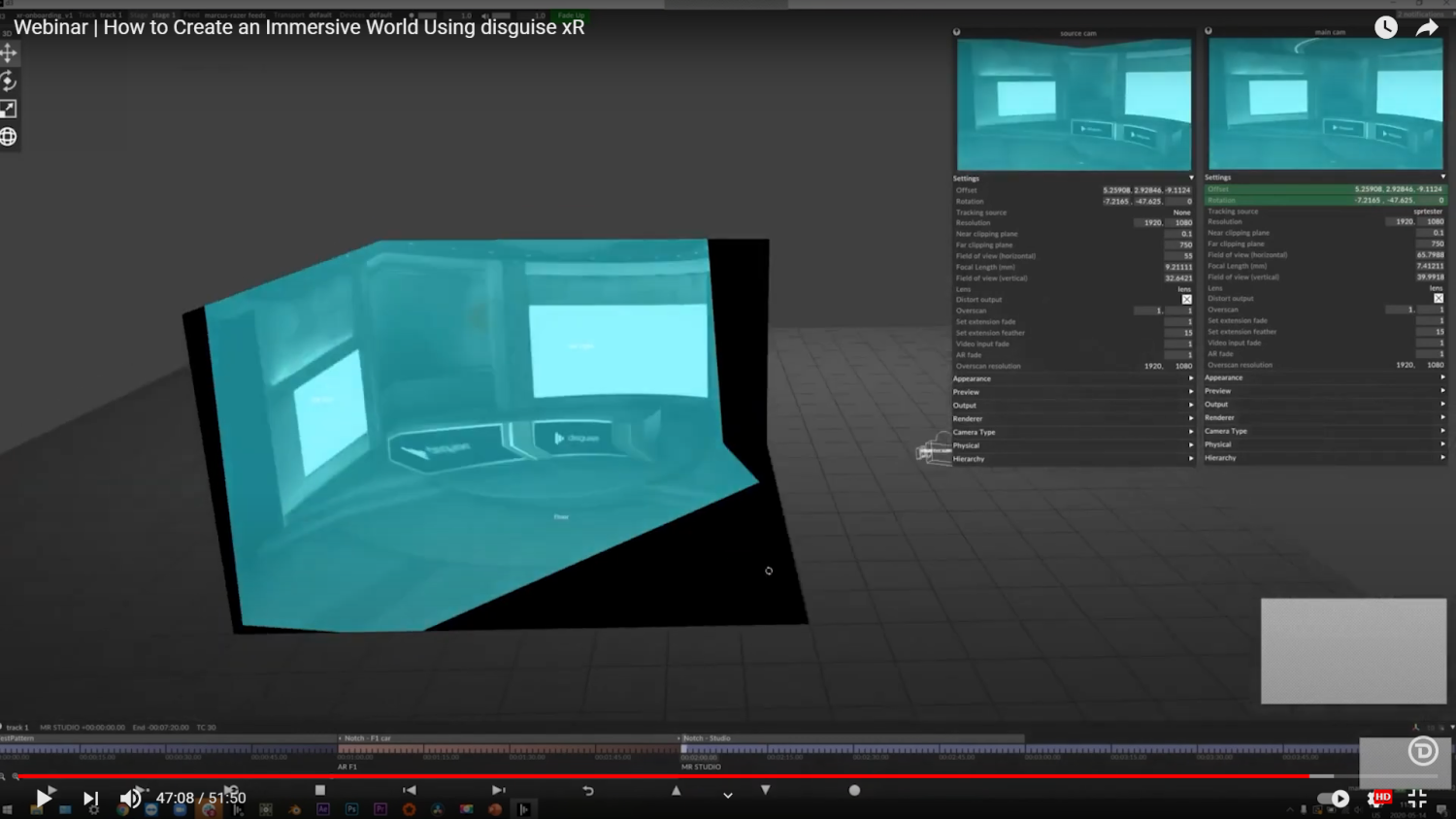Toggle Distort output checkbox for main cam
The image size is (1456, 819).
(1439, 299)
